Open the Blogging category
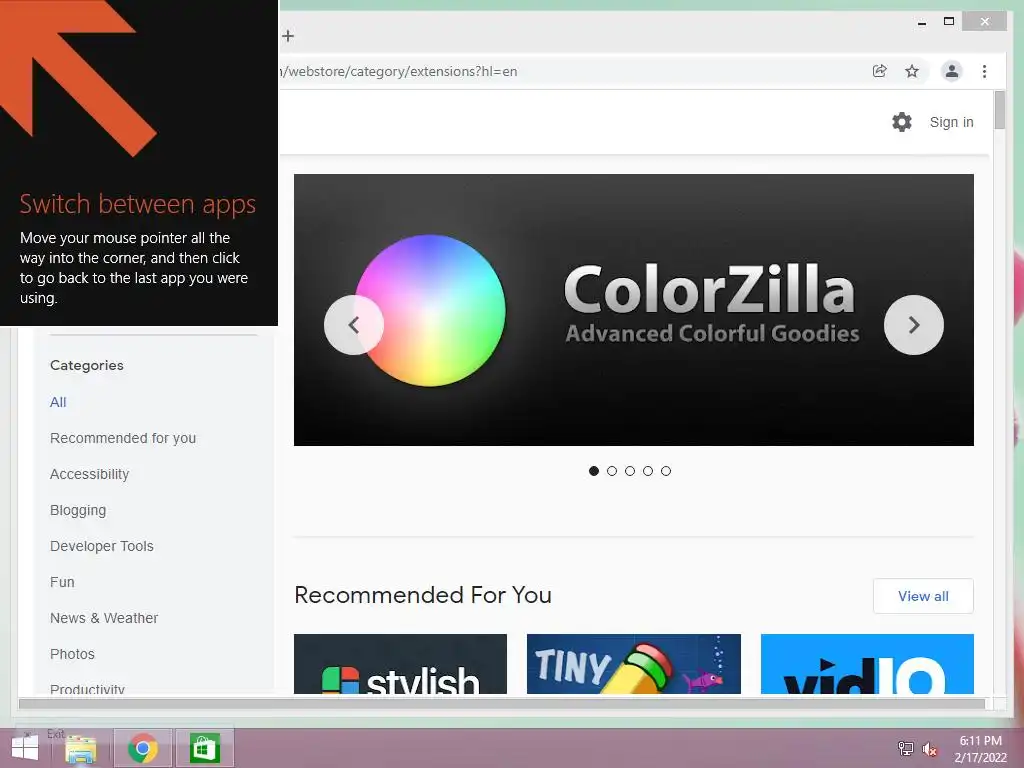This screenshot has width=1024, height=768. [78, 510]
